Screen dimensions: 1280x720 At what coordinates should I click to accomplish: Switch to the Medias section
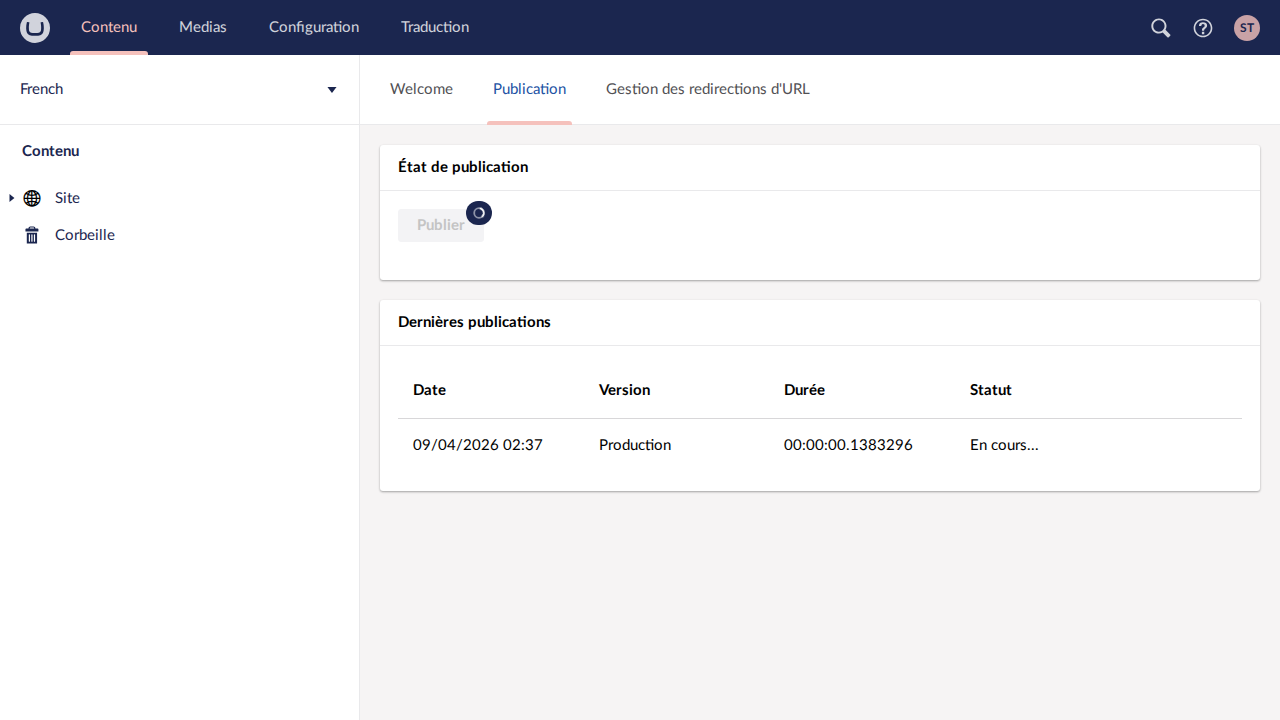(203, 27)
